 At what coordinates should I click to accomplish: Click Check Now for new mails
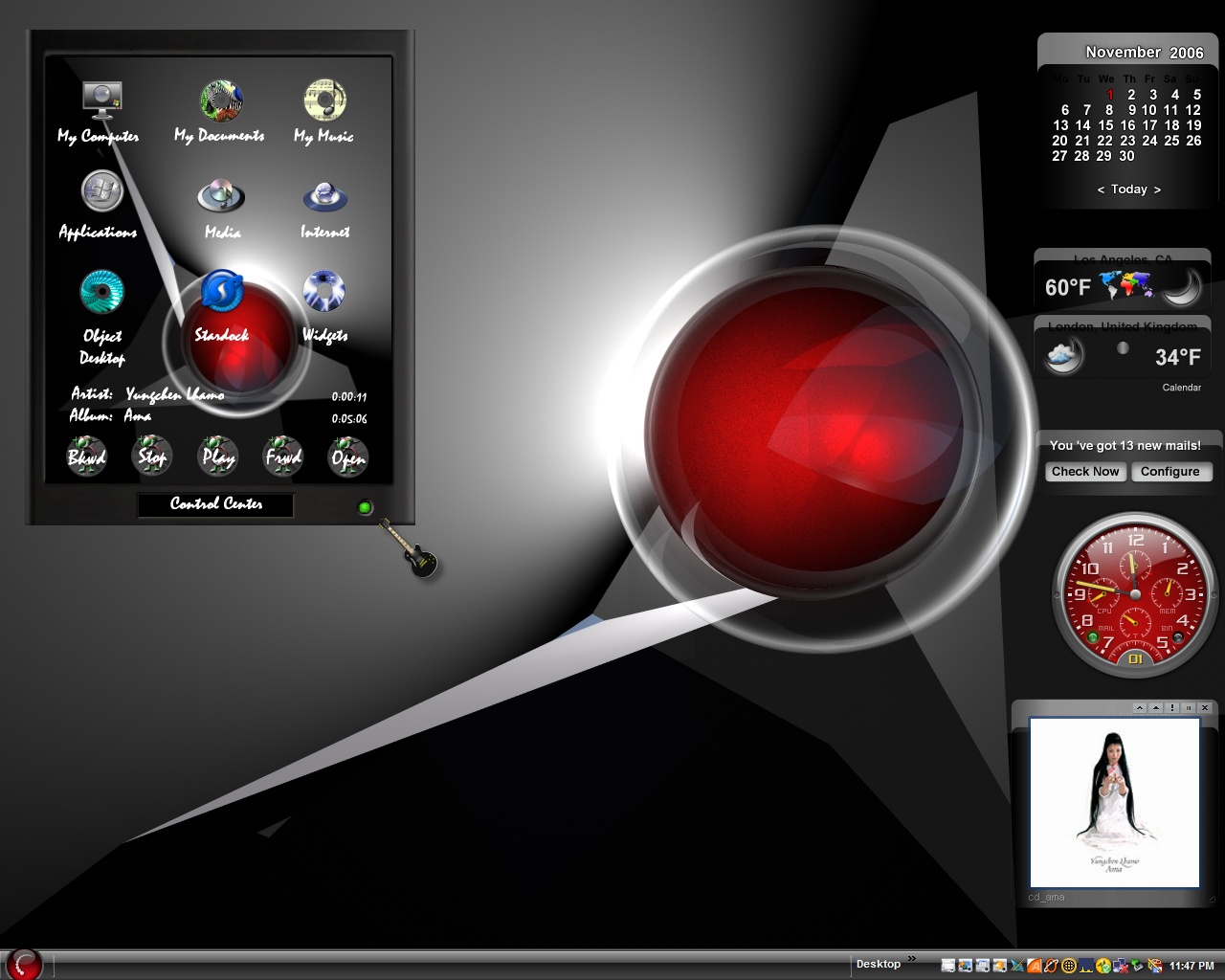pyautogui.click(x=1085, y=472)
